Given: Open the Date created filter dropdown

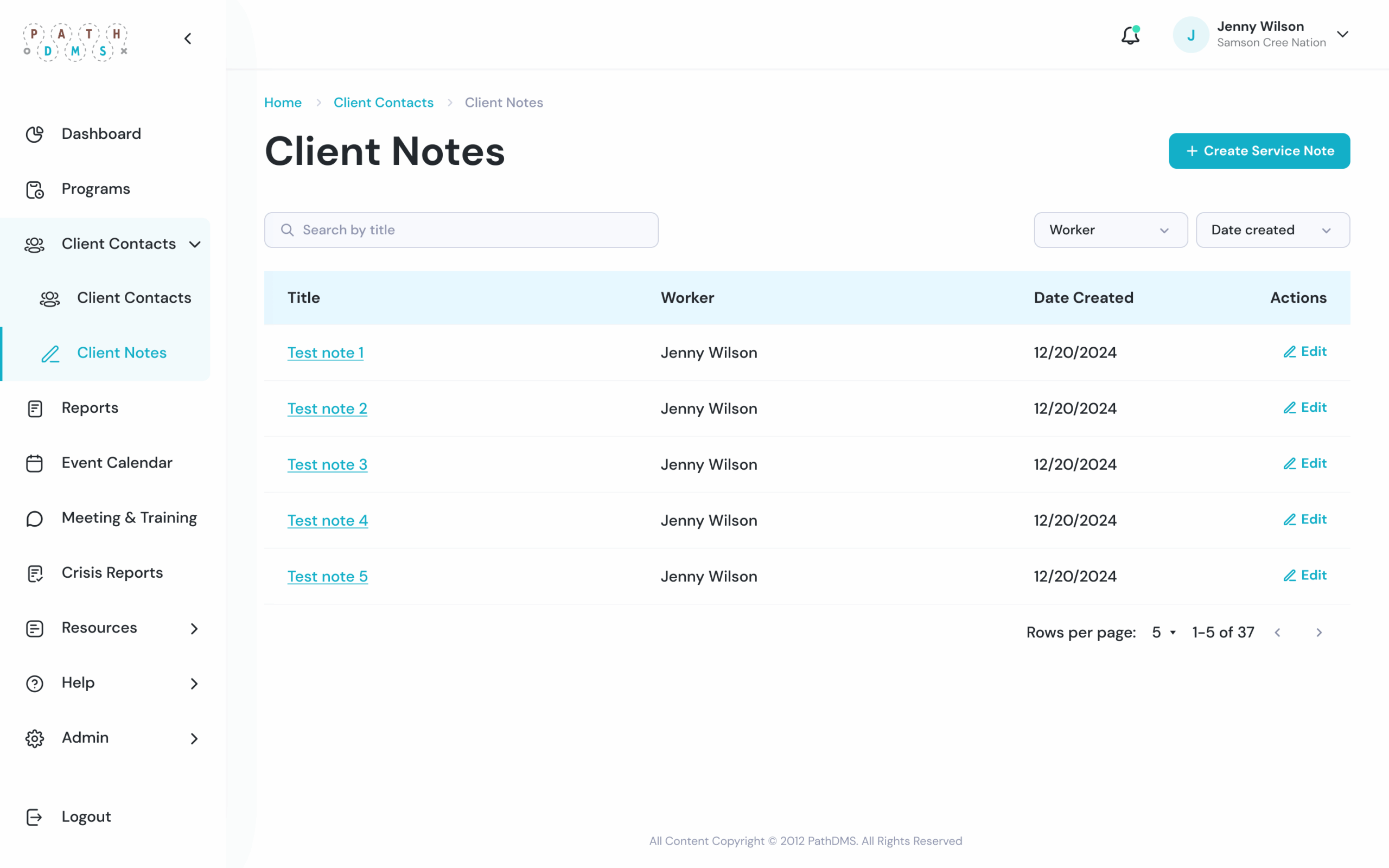Looking at the screenshot, I should tap(1272, 230).
